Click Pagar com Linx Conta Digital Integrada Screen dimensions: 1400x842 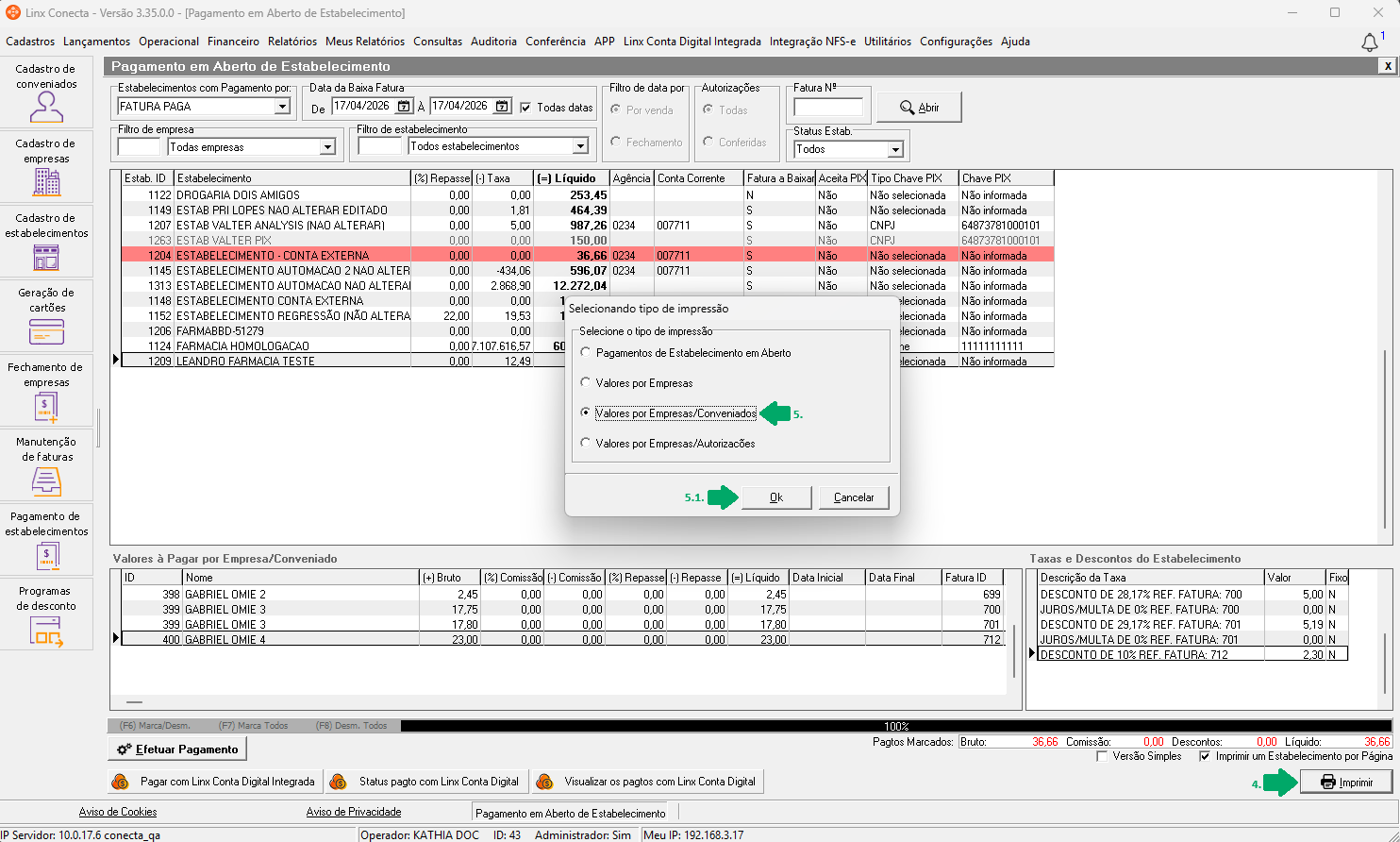pyautogui.click(x=214, y=782)
